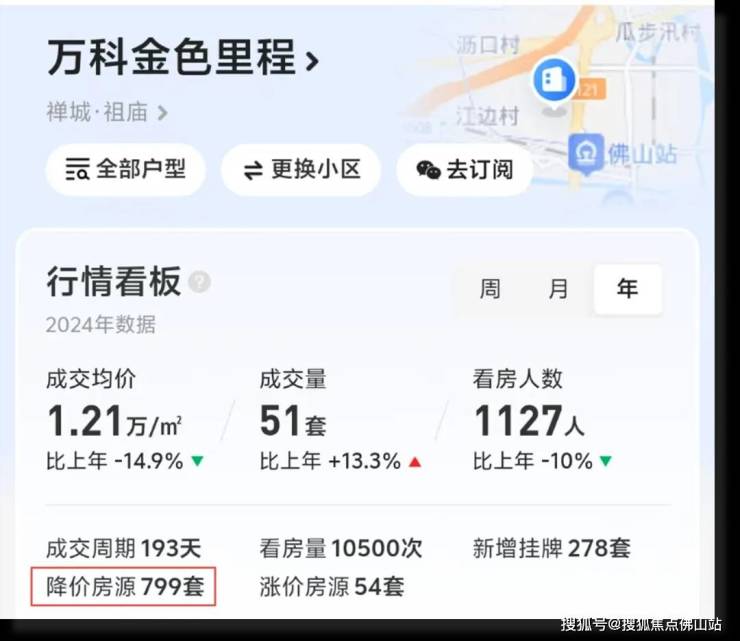Click the green down arrow beside -14.9%
This screenshot has width=740, height=641.
(x=198, y=461)
